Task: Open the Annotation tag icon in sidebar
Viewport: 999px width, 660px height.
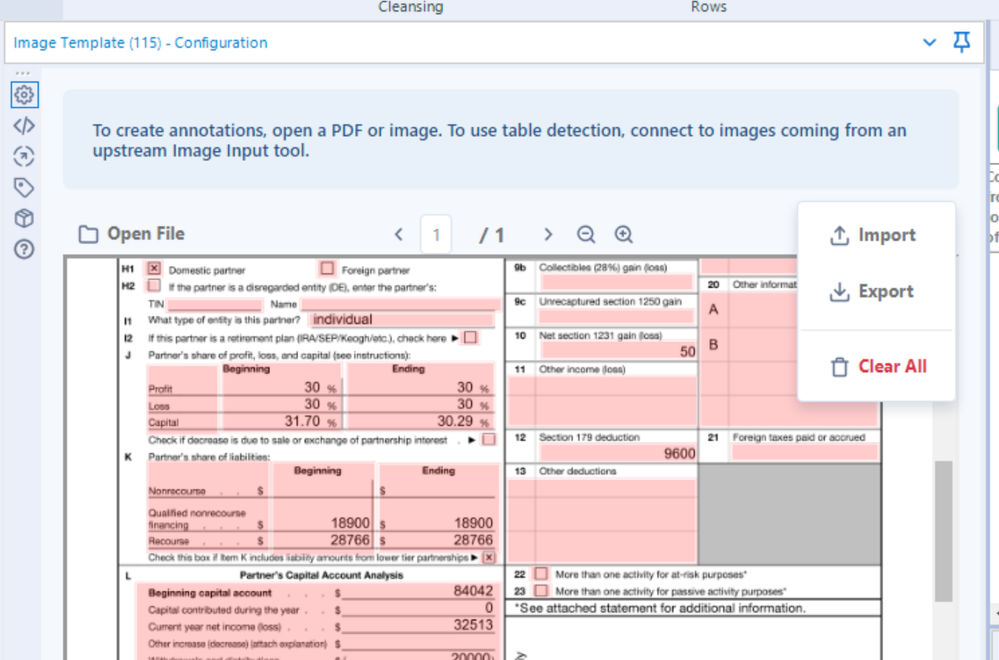Action: (x=24, y=187)
